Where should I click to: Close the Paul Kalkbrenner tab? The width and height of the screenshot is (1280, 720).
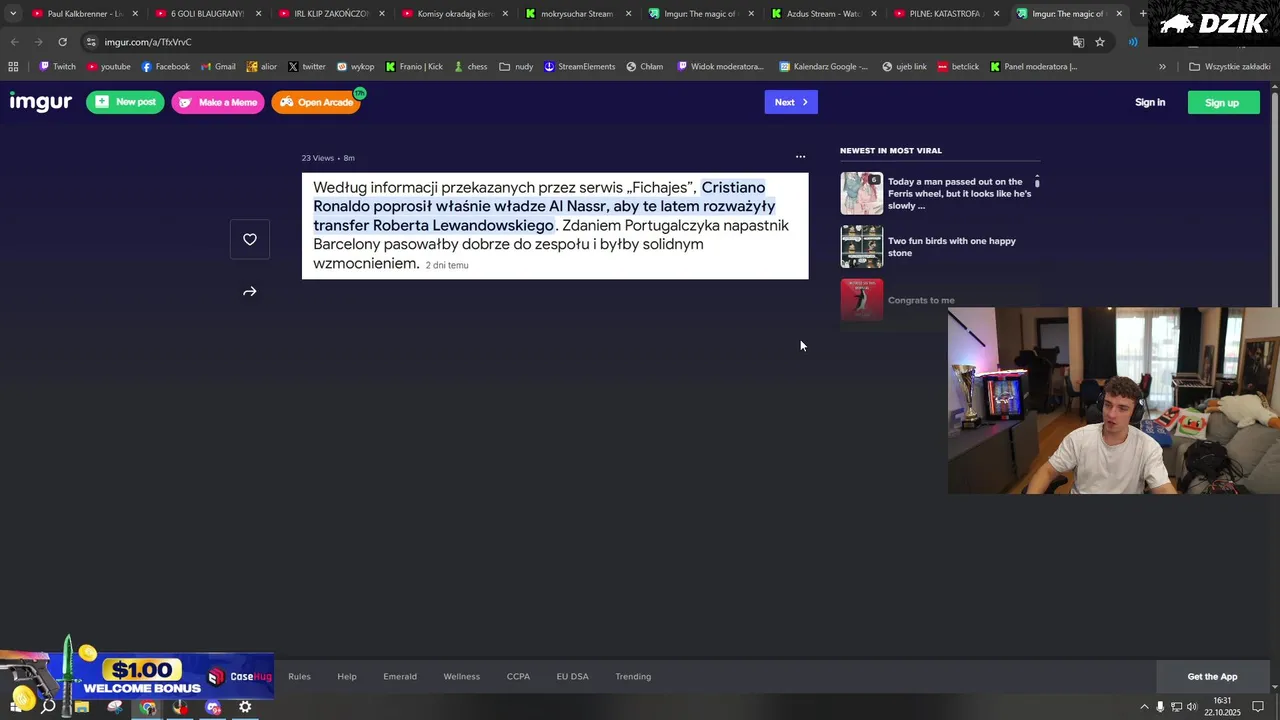pyautogui.click(x=135, y=14)
